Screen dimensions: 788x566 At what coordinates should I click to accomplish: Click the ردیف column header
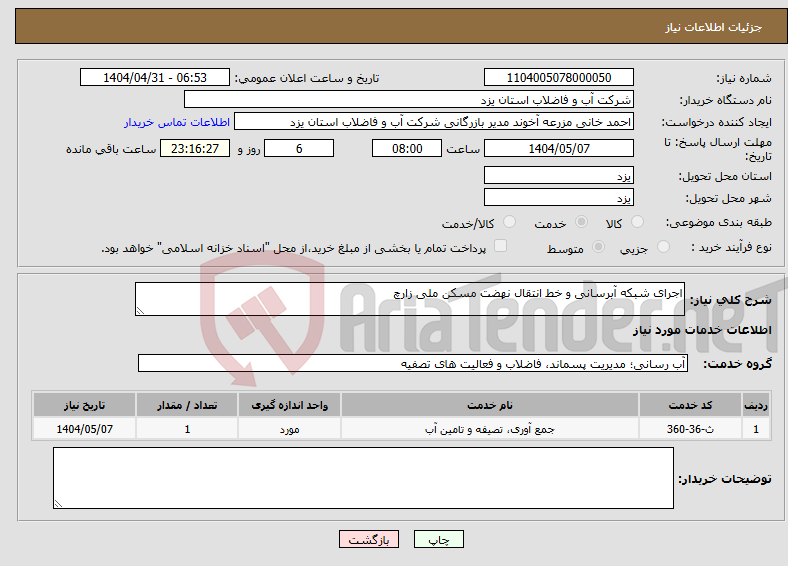tap(756, 405)
